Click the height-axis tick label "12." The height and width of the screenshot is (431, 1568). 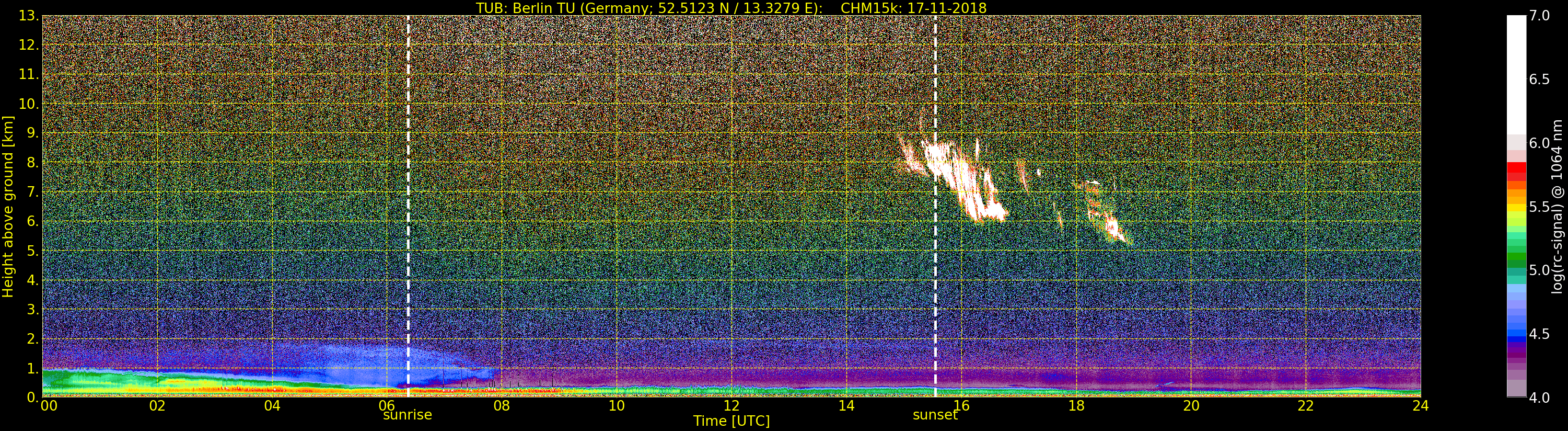point(29,45)
